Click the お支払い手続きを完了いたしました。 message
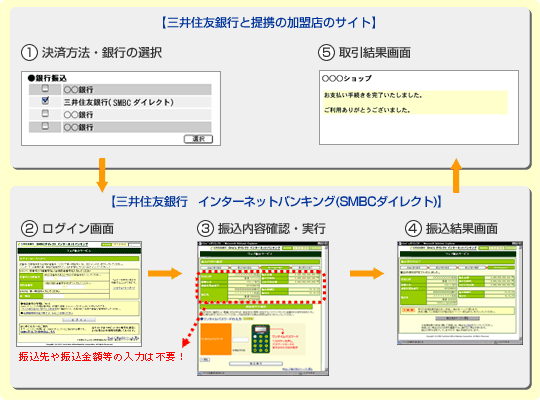 click(x=373, y=95)
